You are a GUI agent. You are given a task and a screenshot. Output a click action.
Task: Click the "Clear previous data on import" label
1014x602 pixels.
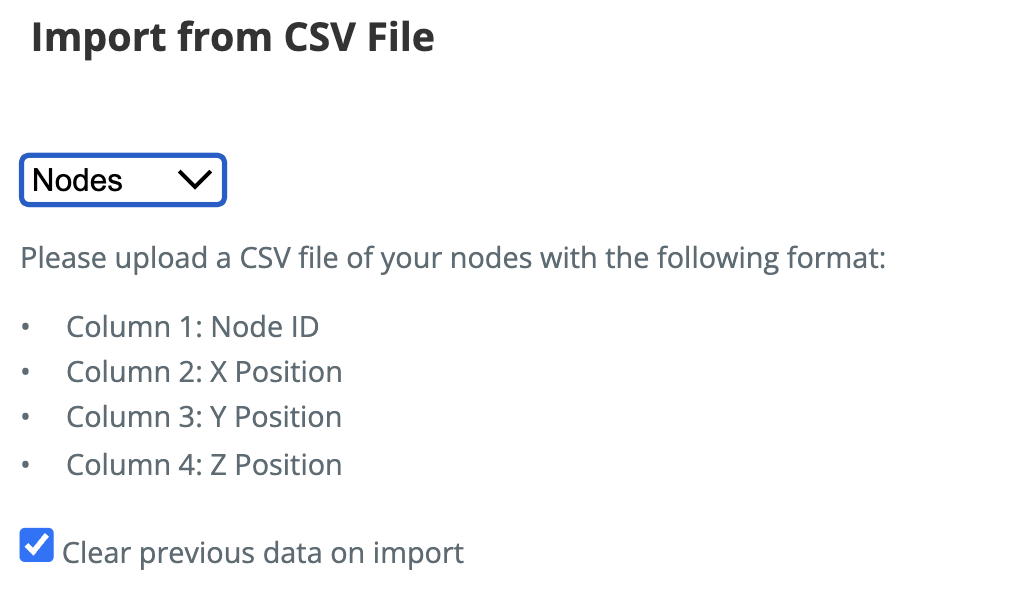263,552
